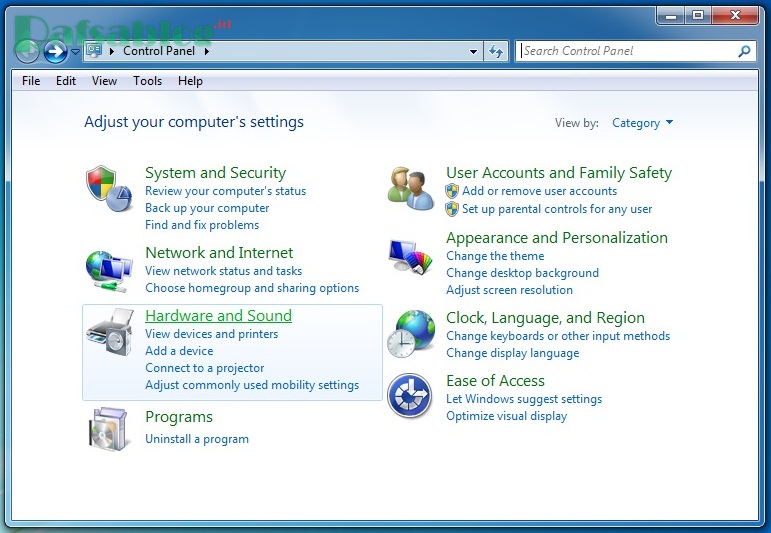Viewport: 771px width, 533px height.
Task: Open the Hardware and Sound printer icon
Action: (110, 332)
